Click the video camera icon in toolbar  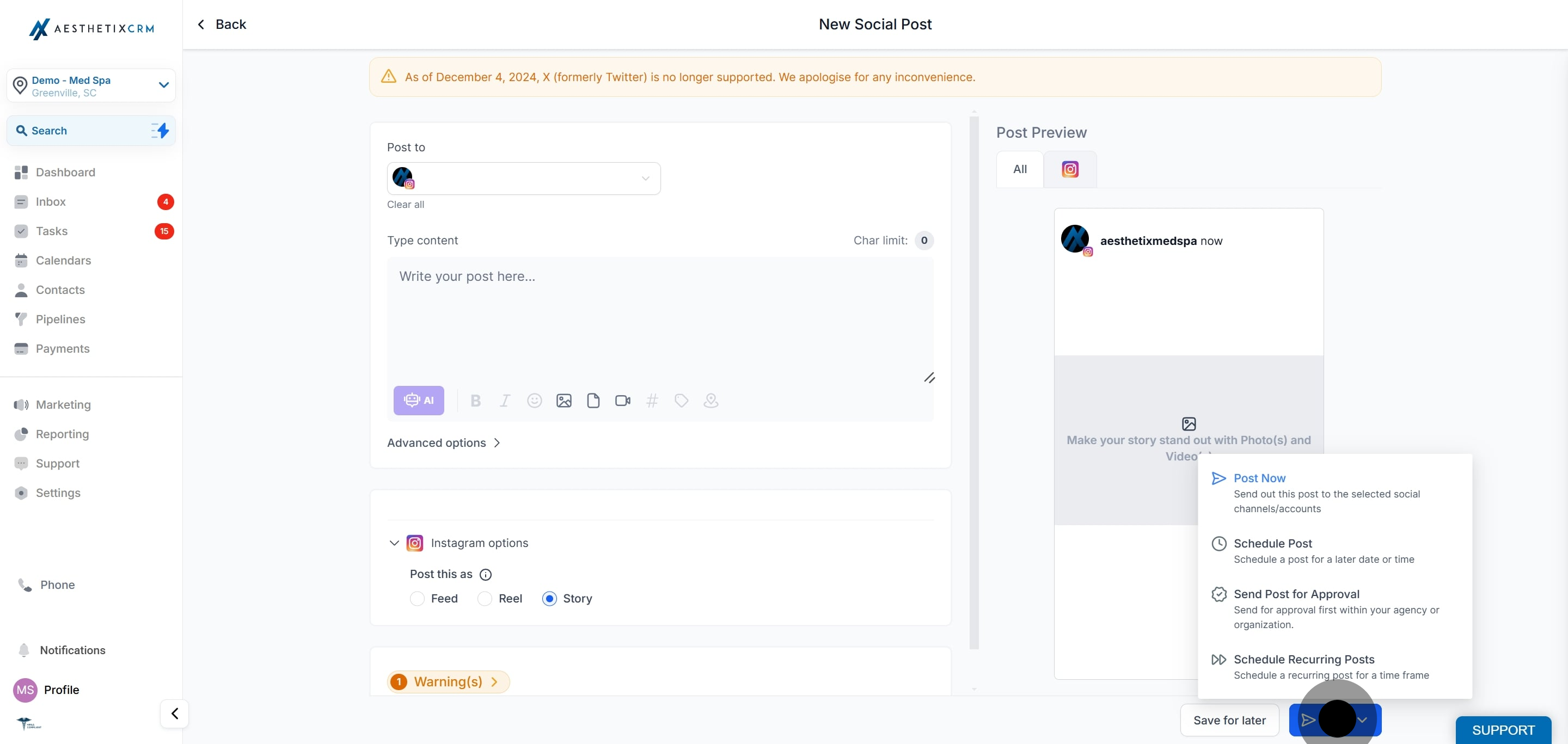[x=622, y=400]
